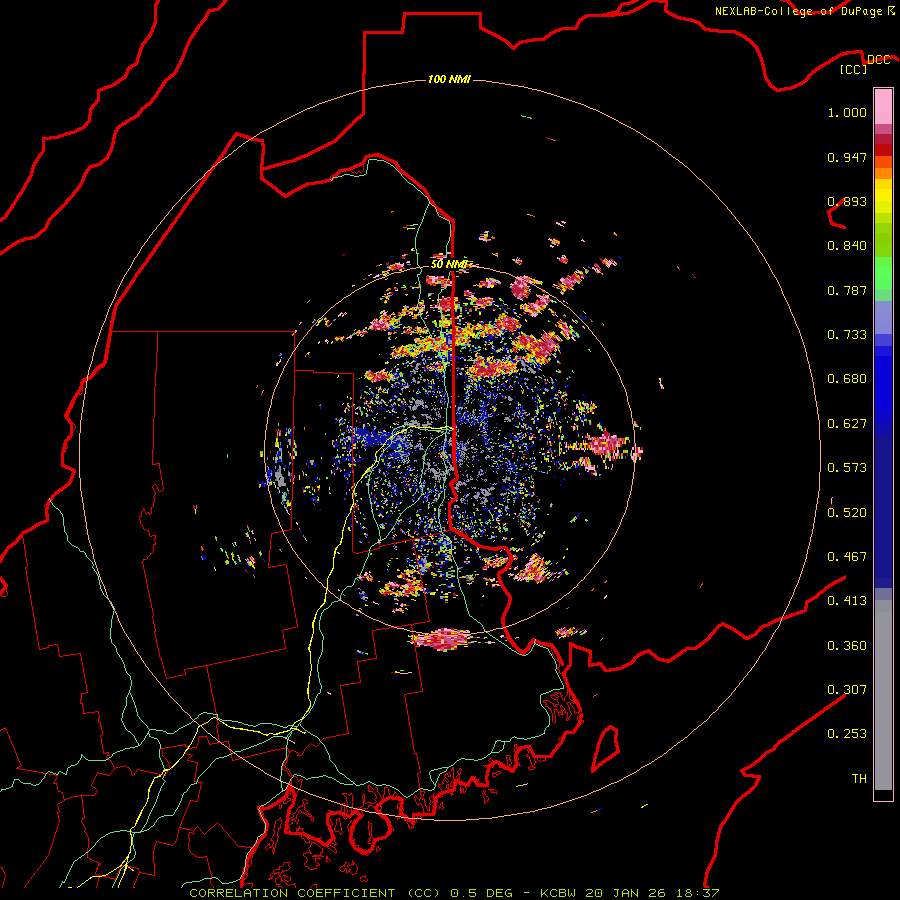Screen dimensions: 900x900
Task: Click the 0.467 legend value
Action: point(847,557)
